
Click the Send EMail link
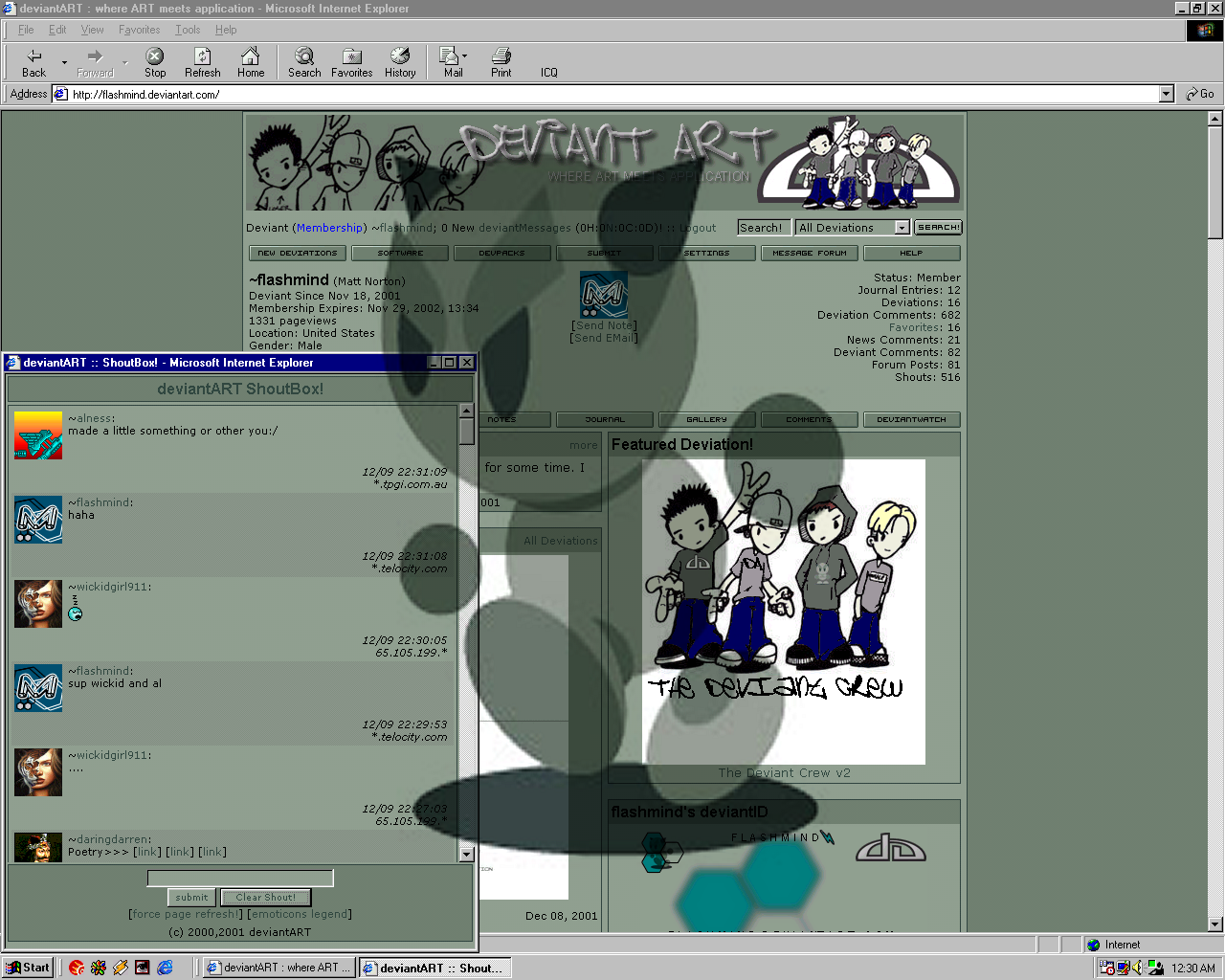click(x=604, y=338)
